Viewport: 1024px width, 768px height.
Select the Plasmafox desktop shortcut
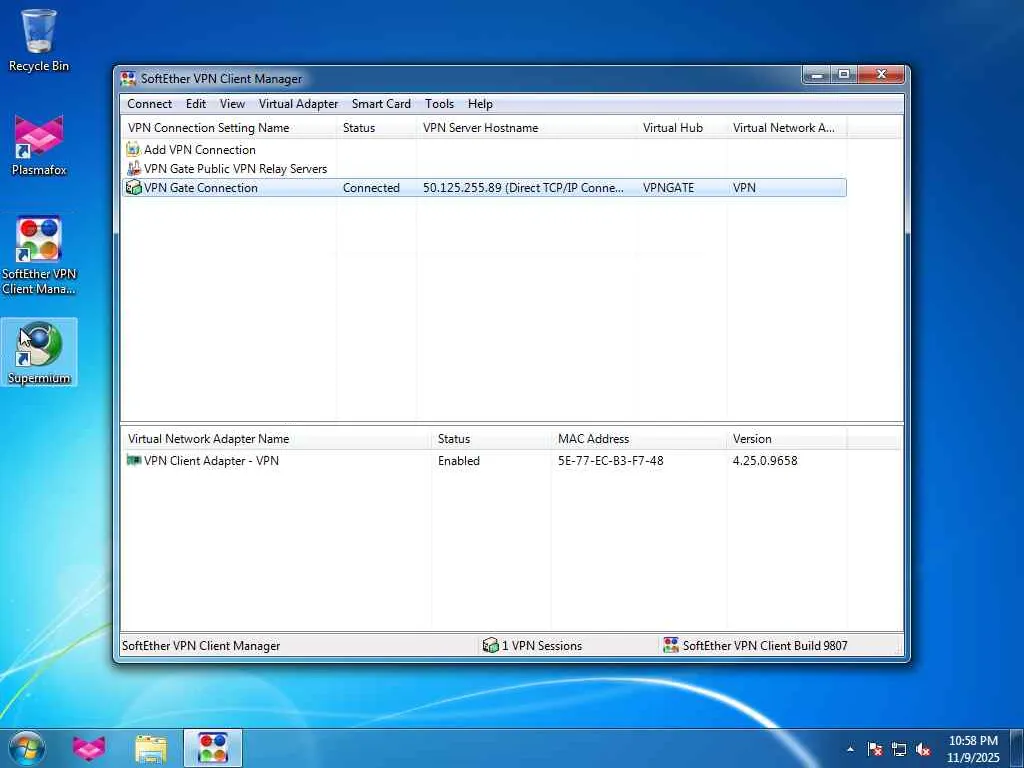click(x=39, y=146)
